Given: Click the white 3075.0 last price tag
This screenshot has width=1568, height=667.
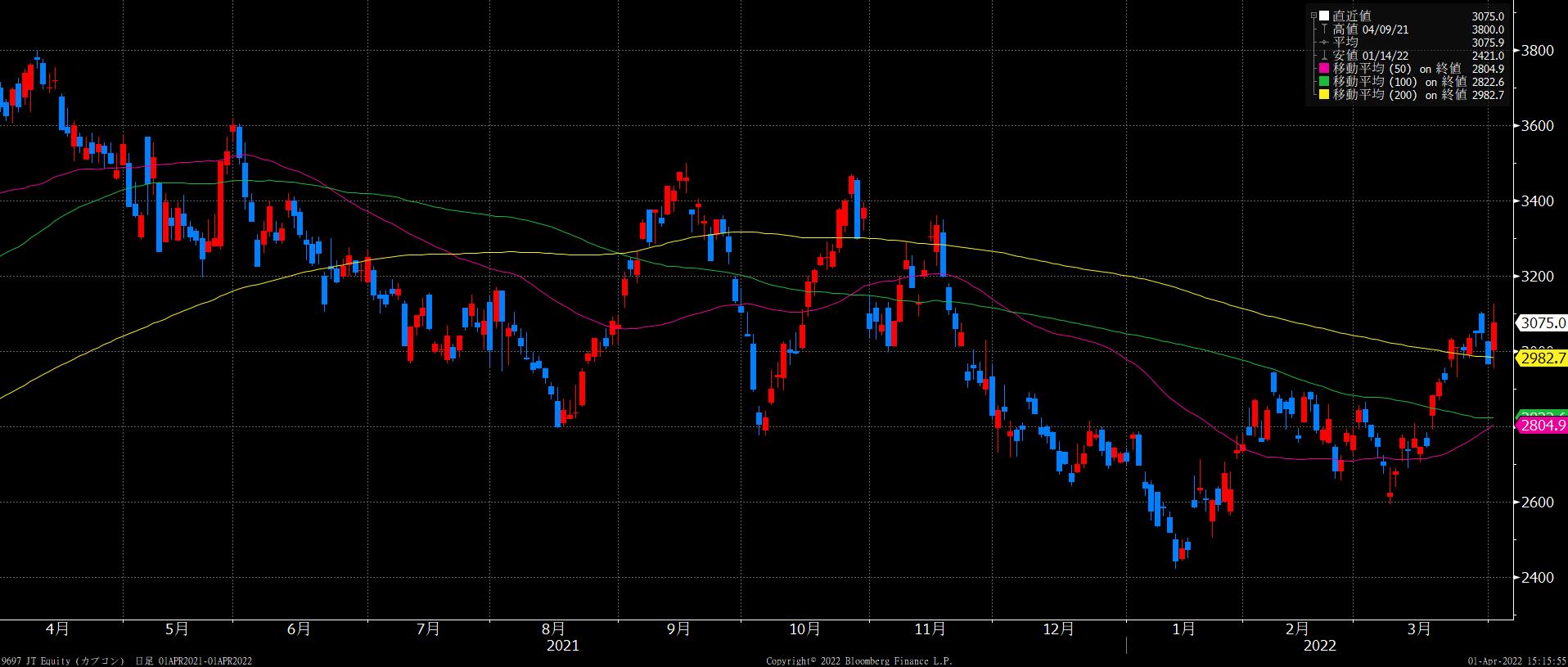Looking at the screenshot, I should click(x=1542, y=322).
